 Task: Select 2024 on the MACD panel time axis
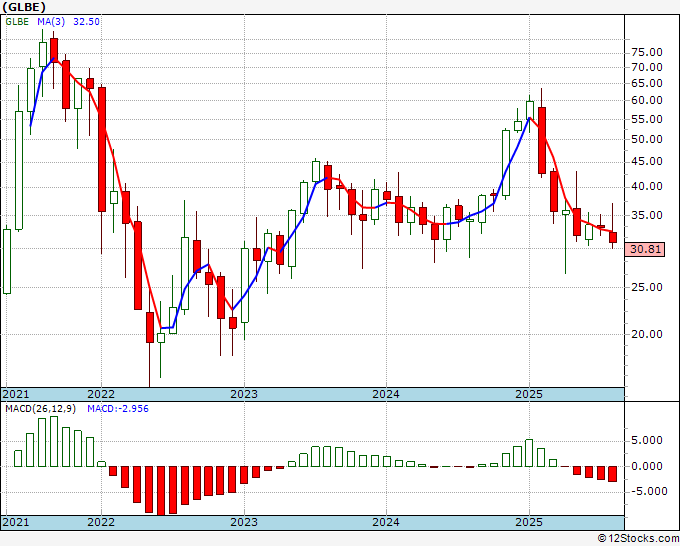pos(386,522)
